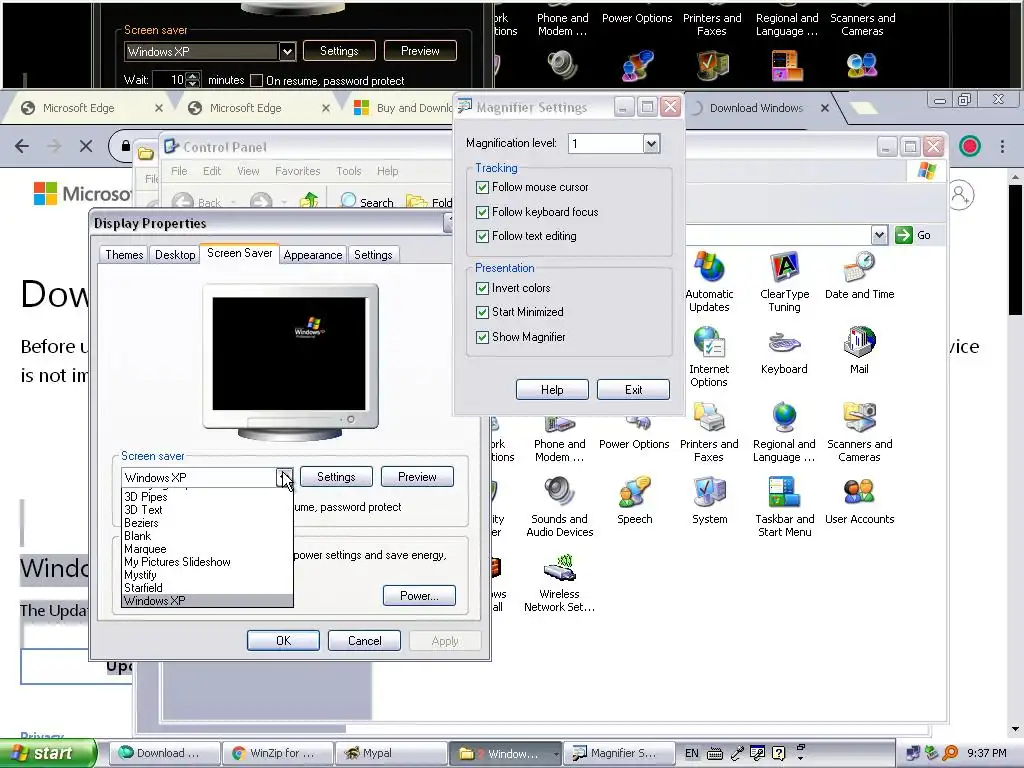Open Sounds and Audio Devices icon

click(x=560, y=507)
